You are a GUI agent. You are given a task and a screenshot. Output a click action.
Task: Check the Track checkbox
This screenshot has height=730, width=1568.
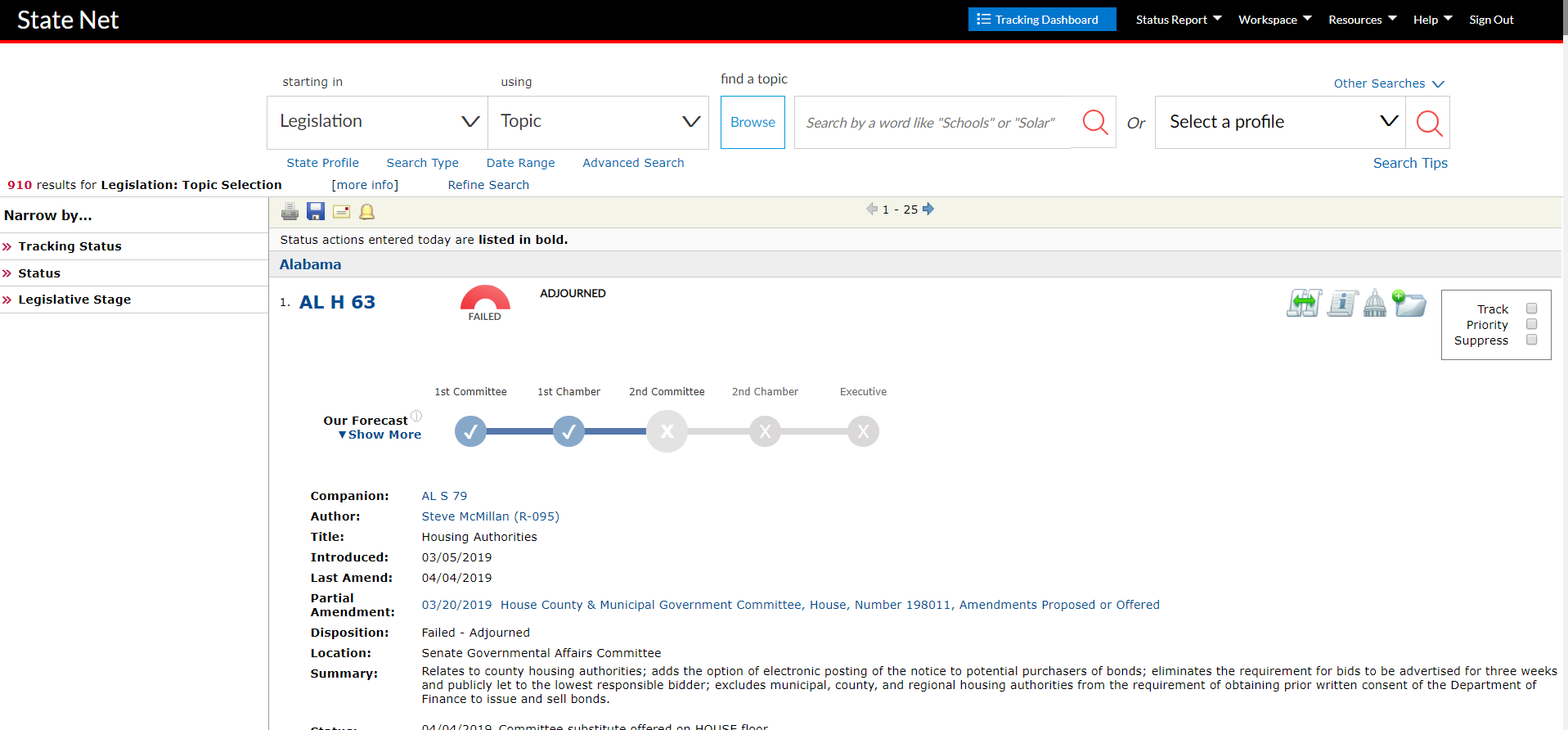(1532, 309)
